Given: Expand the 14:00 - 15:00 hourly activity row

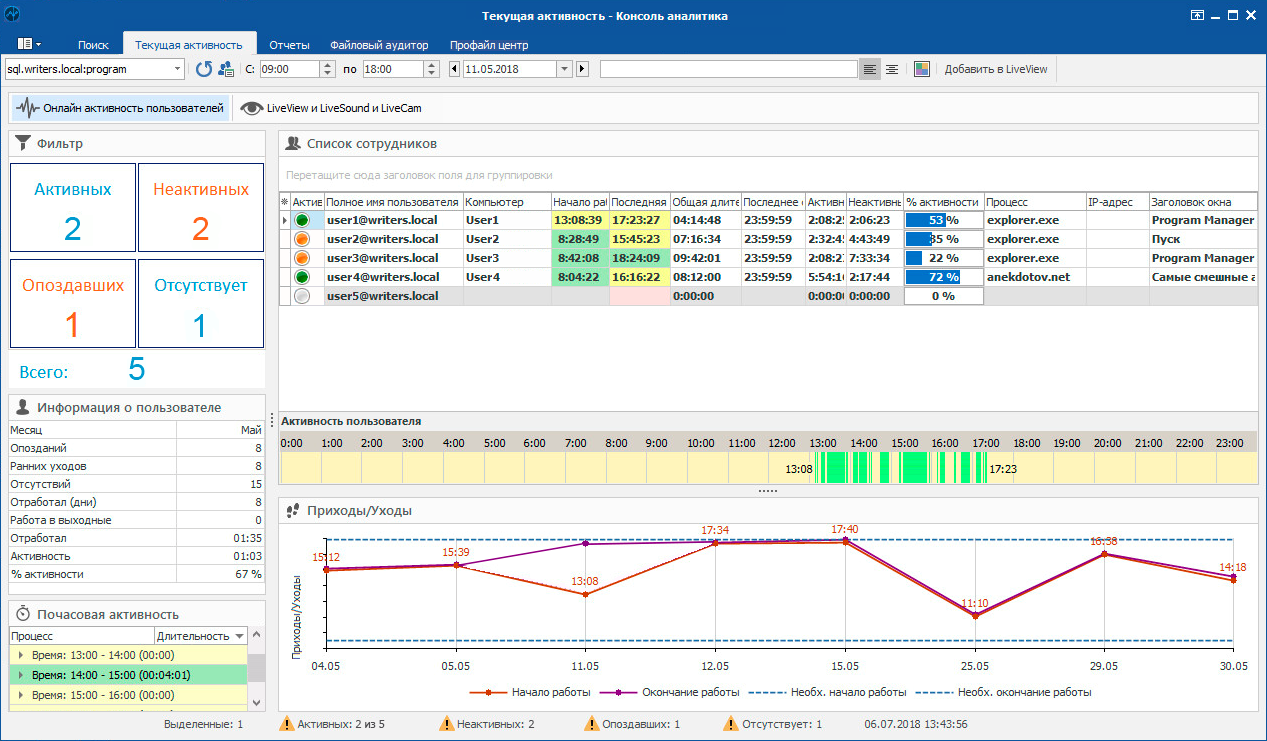Looking at the screenshot, I should coord(20,675).
